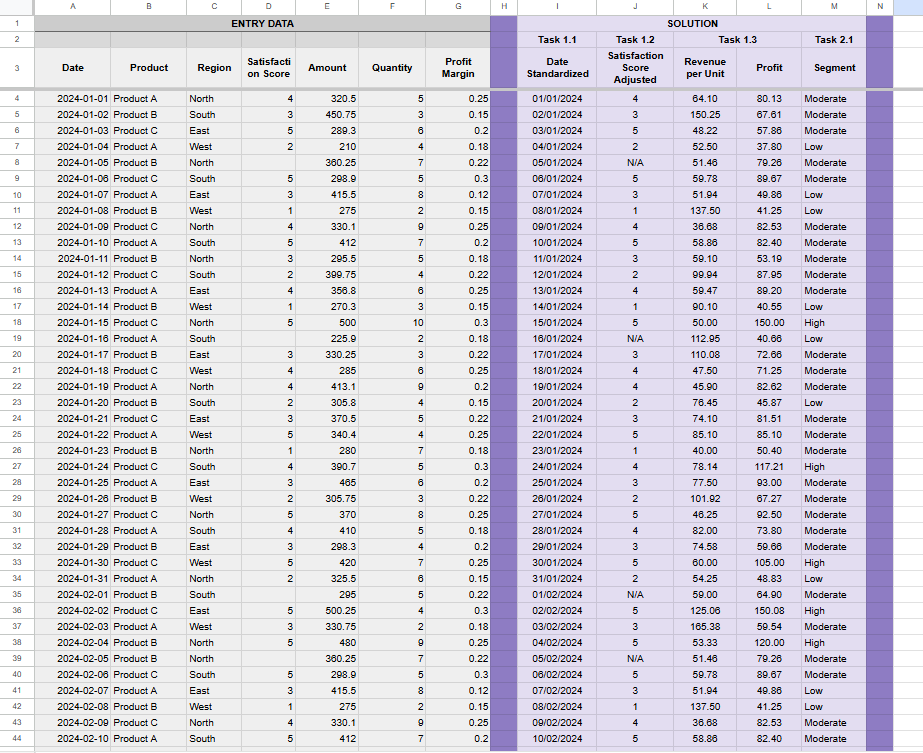923x753 pixels.
Task: Select column K header
Action: click(x=705, y=6)
